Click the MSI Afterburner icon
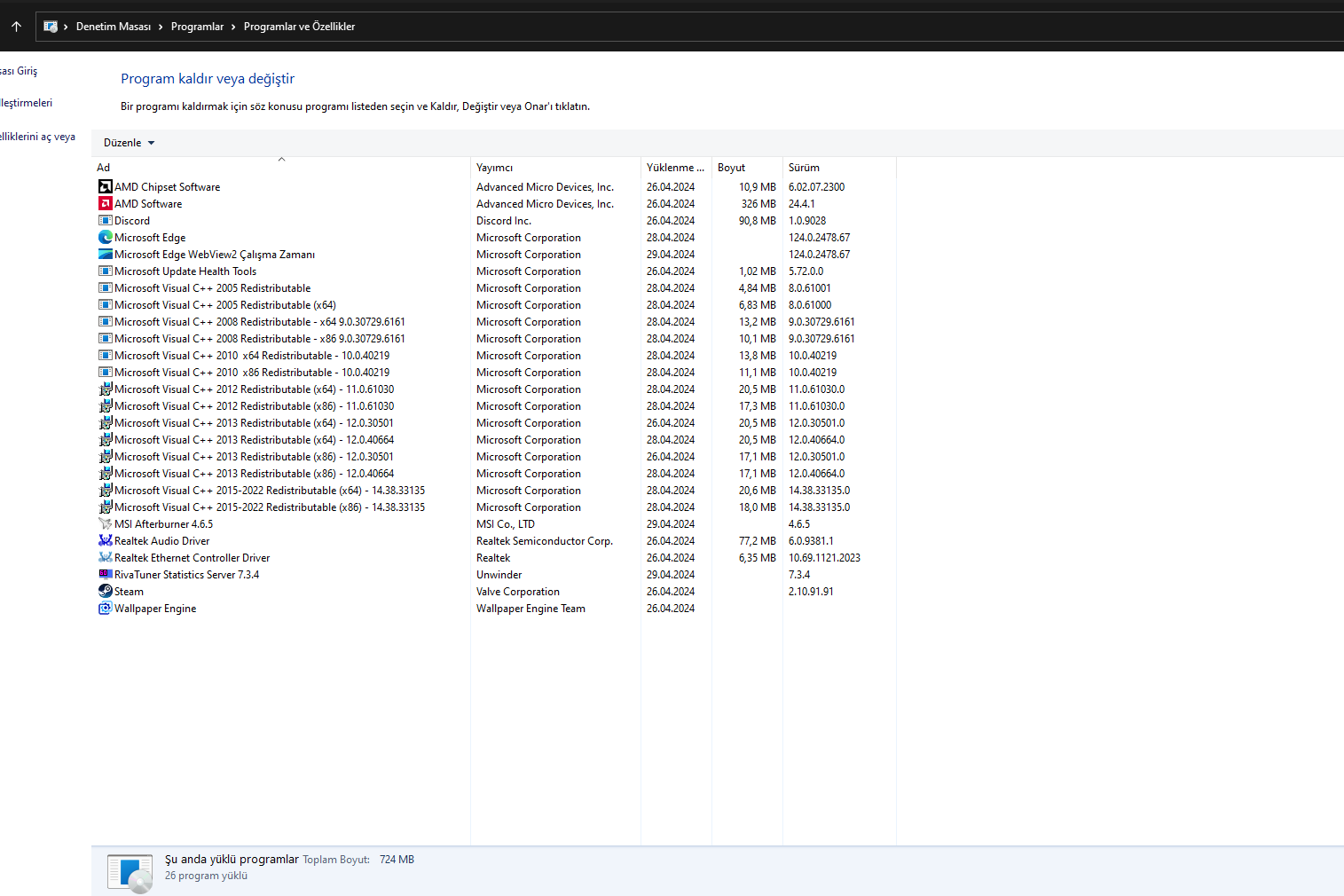This screenshot has height=896, width=1344. point(106,524)
